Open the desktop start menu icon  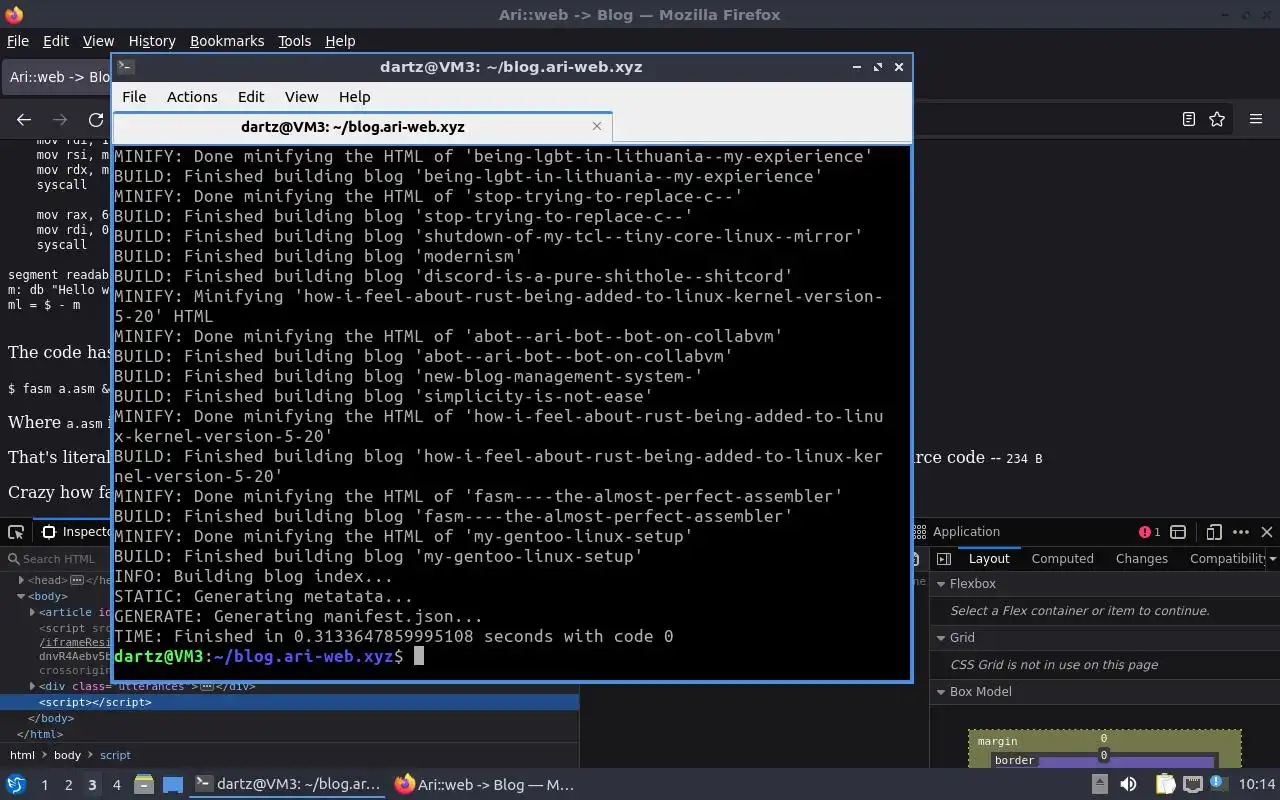[16, 784]
